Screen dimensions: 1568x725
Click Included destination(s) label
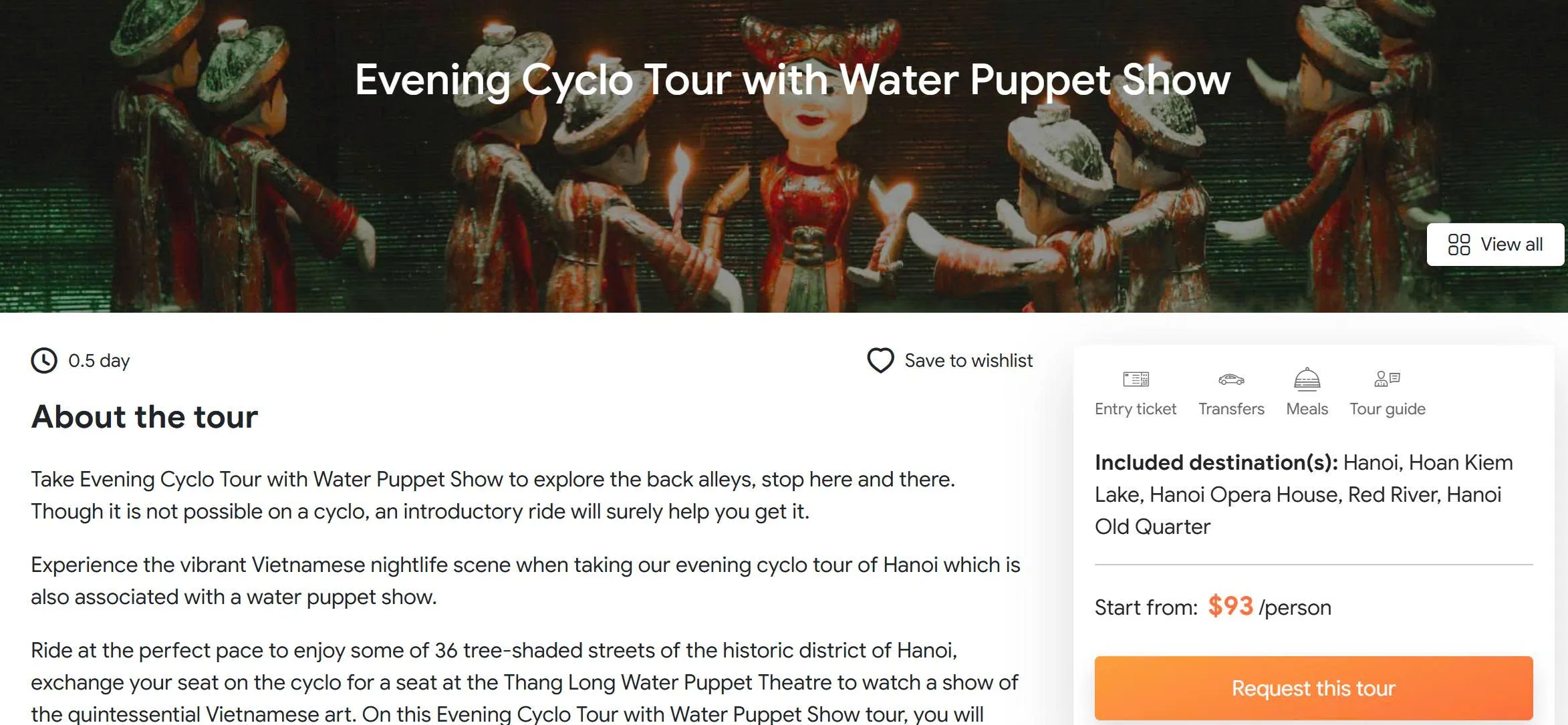1216,462
